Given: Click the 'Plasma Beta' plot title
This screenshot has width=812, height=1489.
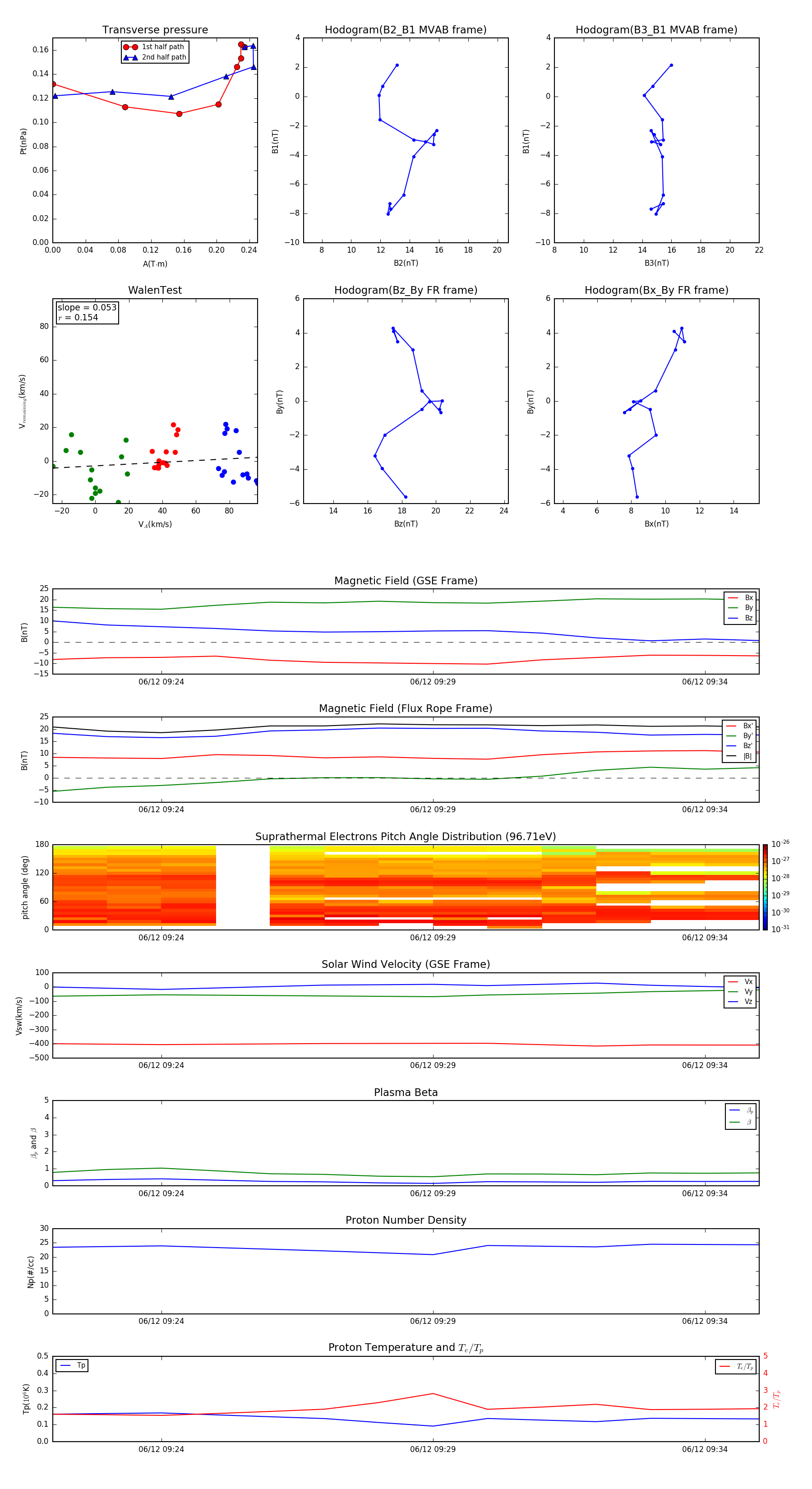Looking at the screenshot, I should click(x=406, y=1093).
